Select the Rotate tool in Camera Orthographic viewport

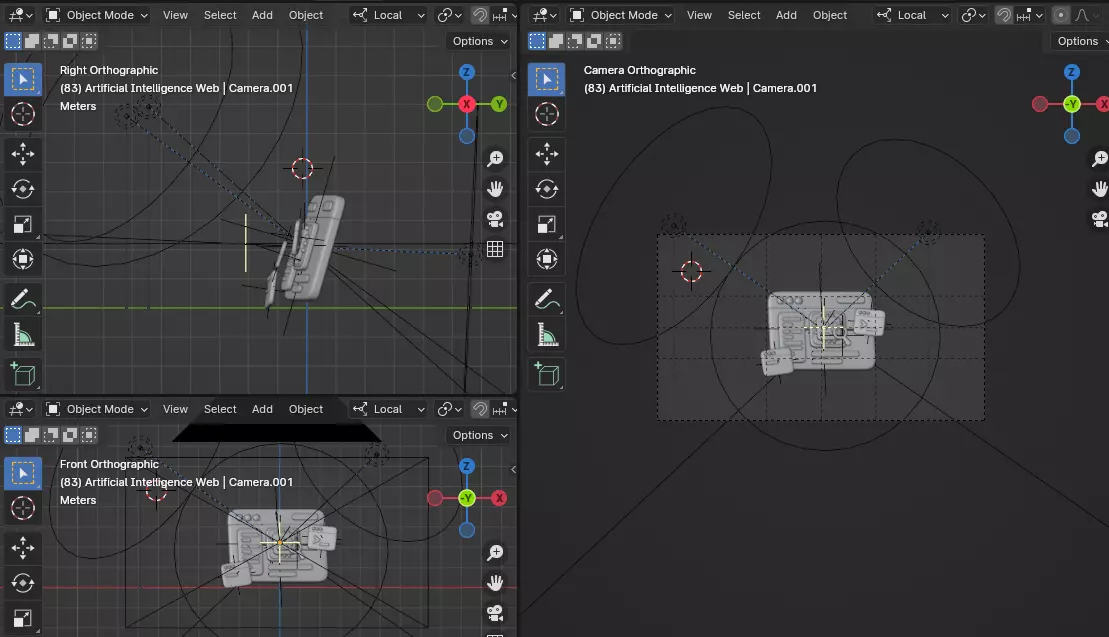pyautogui.click(x=547, y=189)
